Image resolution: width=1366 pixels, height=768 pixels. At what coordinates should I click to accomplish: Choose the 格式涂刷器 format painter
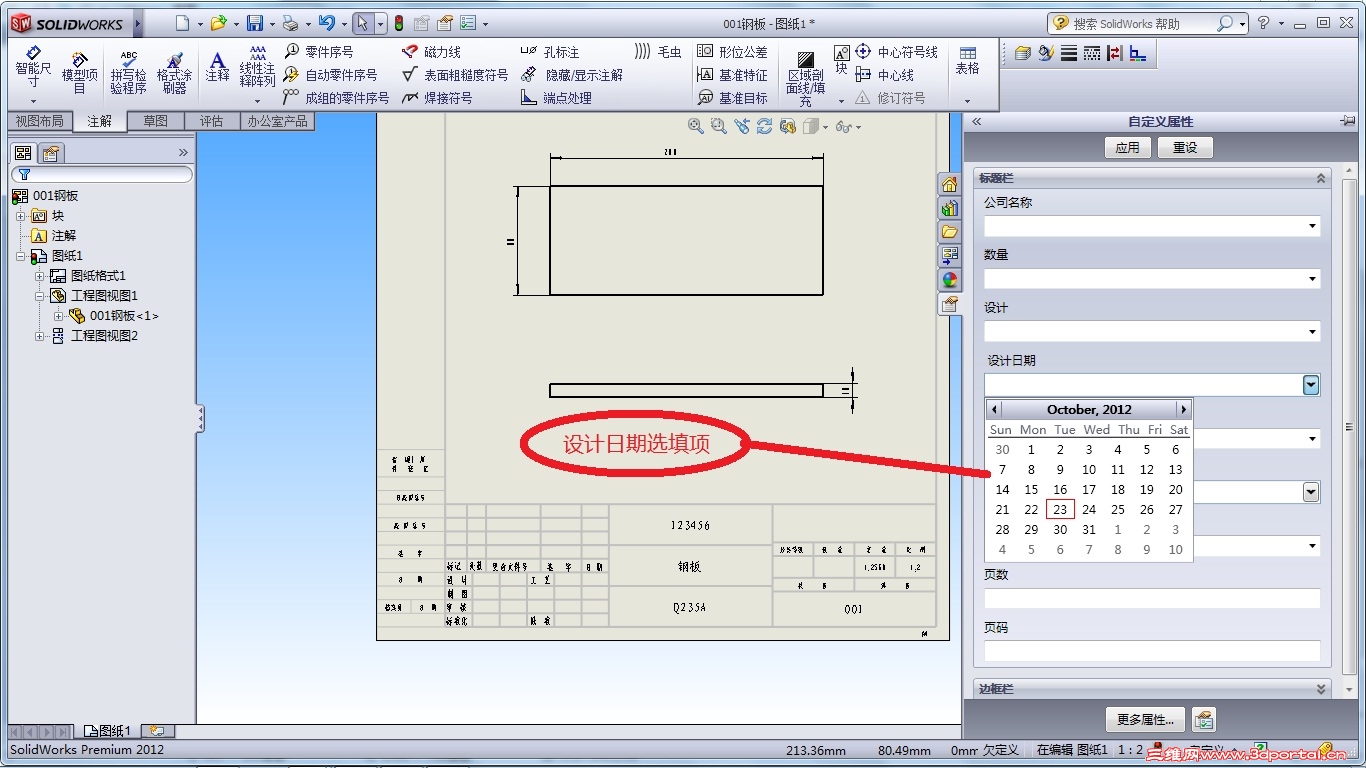[x=174, y=73]
